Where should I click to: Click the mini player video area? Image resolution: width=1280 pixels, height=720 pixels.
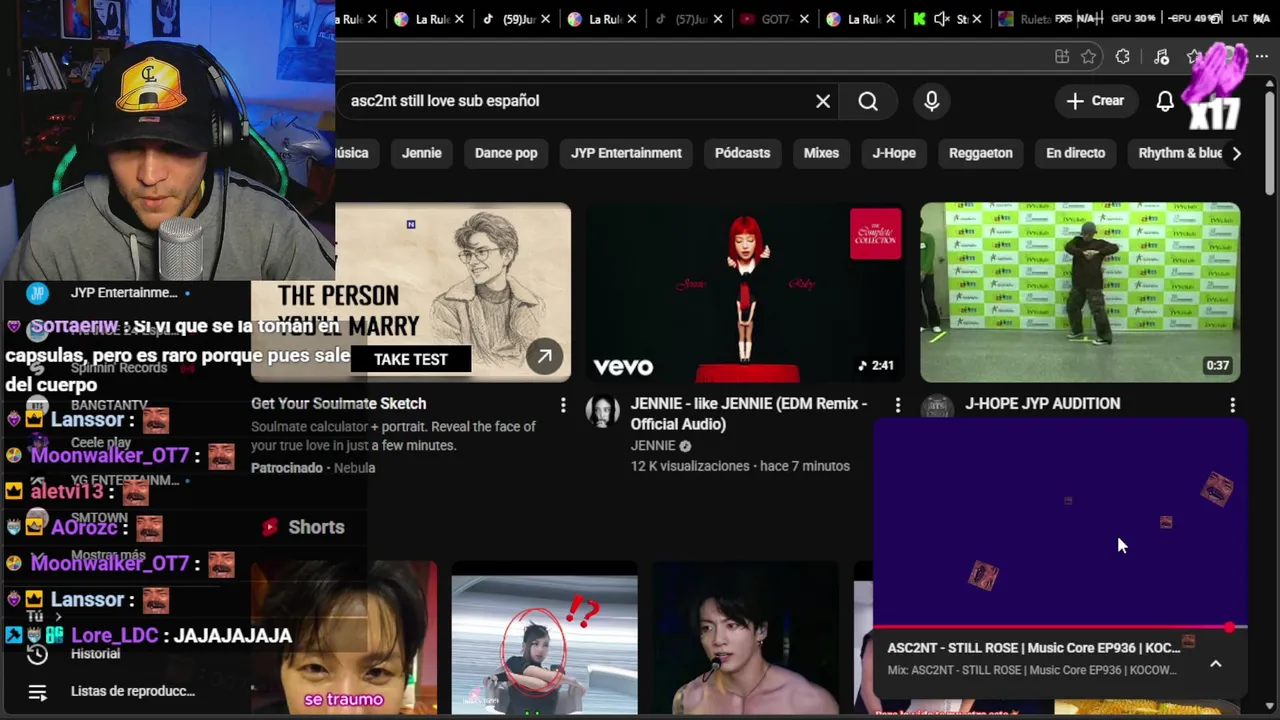tap(1060, 523)
